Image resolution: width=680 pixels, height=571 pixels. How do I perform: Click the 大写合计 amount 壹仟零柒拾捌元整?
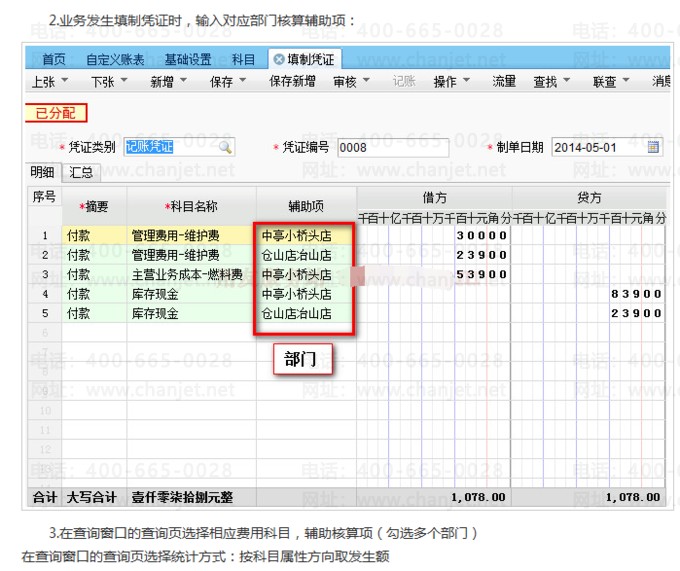click(x=182, y=497)
